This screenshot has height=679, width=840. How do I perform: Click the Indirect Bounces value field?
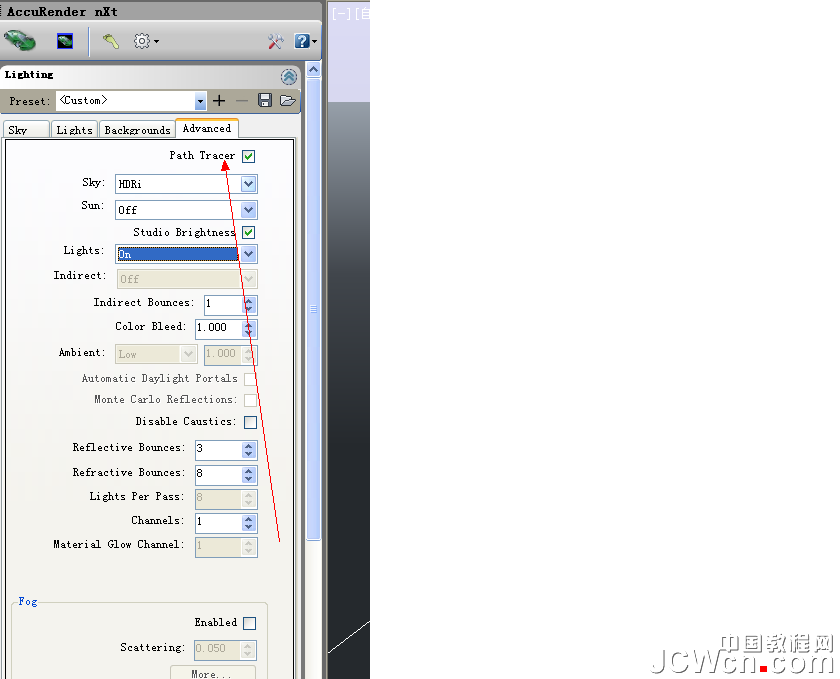[223, 304]
